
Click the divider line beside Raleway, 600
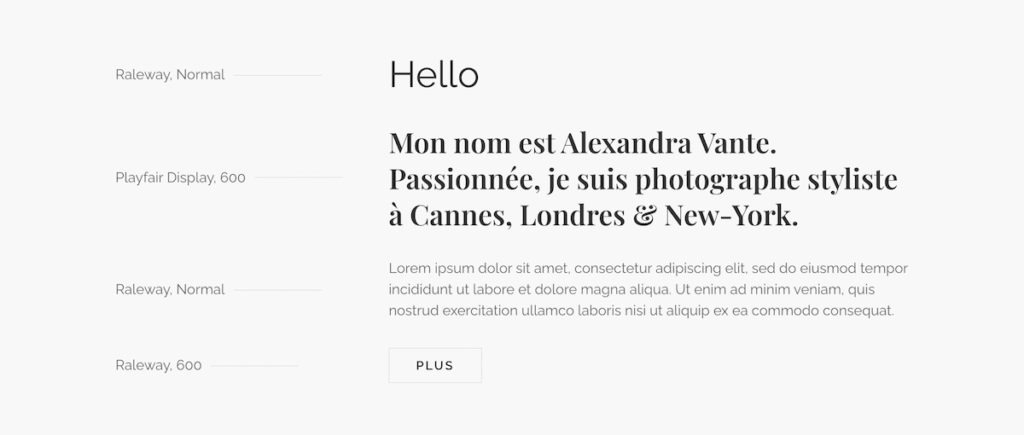pyautogui.click(x=255, y=366)
